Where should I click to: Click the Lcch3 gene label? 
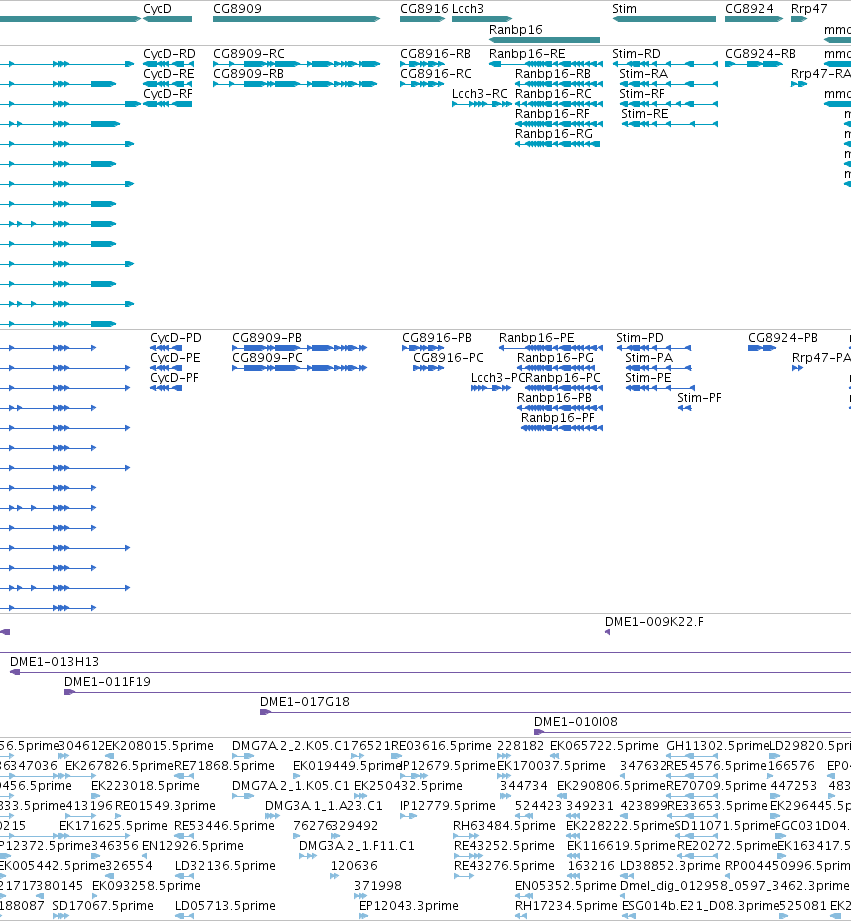(467, 9)
